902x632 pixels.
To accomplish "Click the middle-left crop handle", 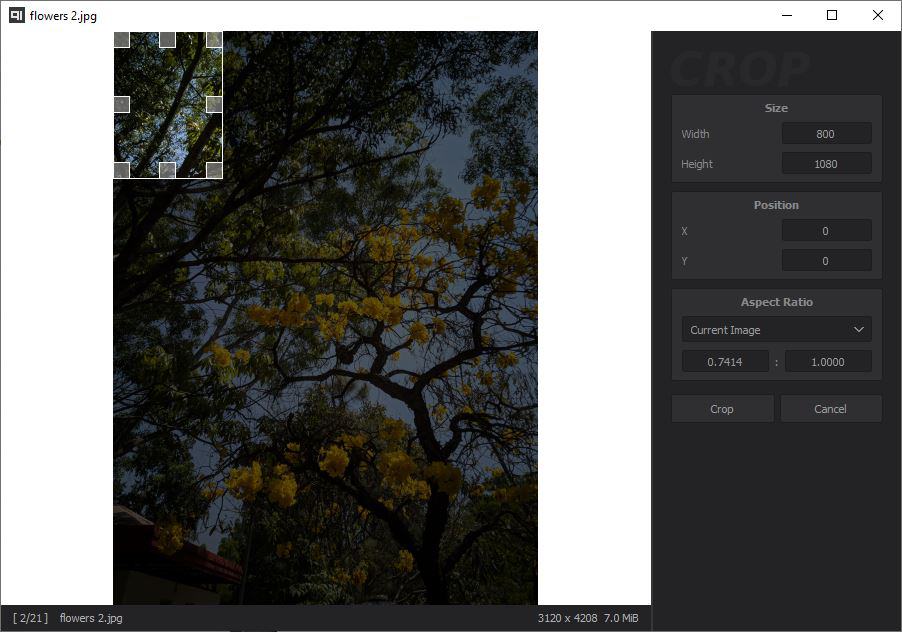I will [121, 104].
